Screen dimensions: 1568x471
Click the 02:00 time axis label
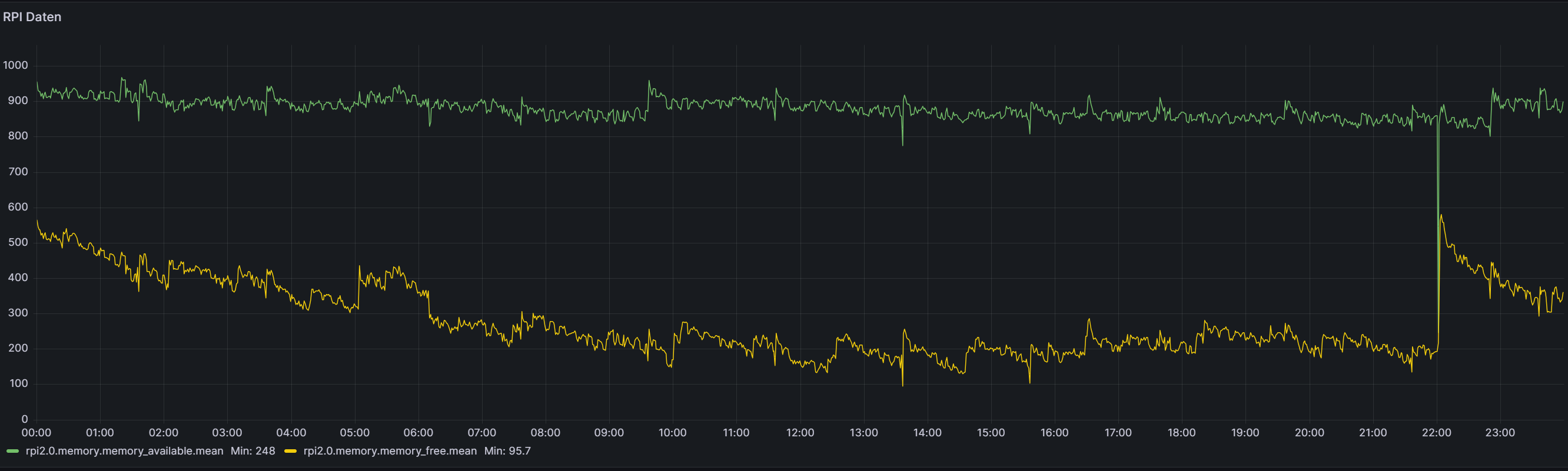[164, 433]
